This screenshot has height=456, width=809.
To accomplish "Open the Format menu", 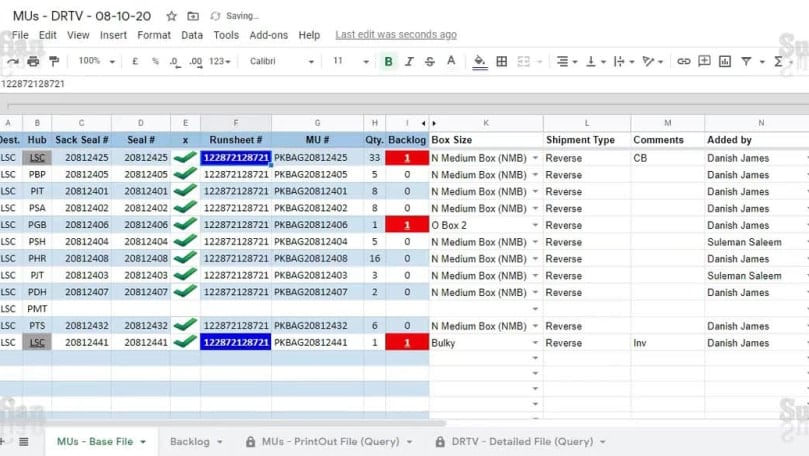I will tap(154, 35).
